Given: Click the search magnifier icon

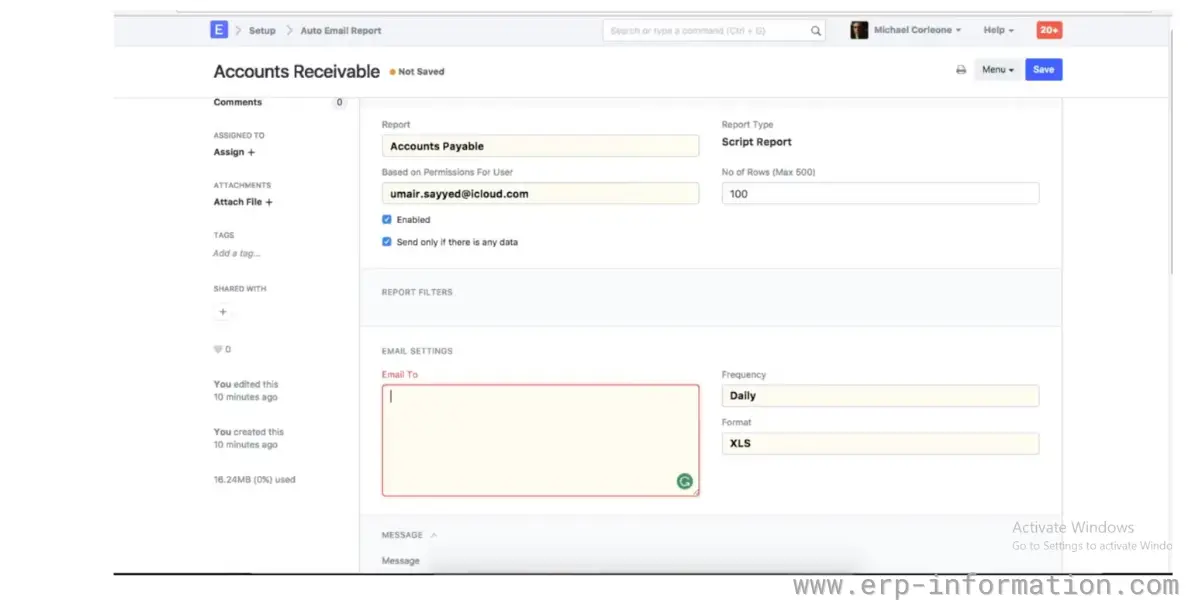Looking at the screenshot, I should click(816, 31).
